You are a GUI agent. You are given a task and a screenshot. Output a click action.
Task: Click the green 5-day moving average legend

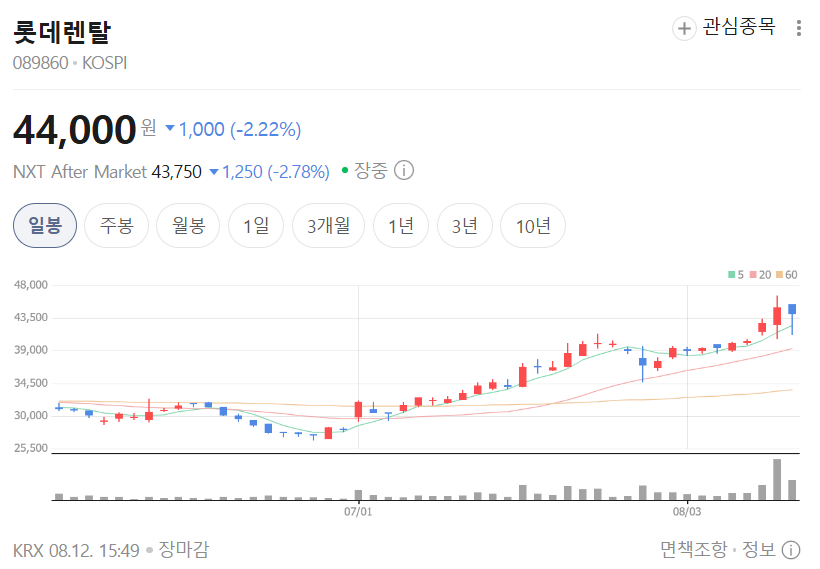[x=736, y=275]
